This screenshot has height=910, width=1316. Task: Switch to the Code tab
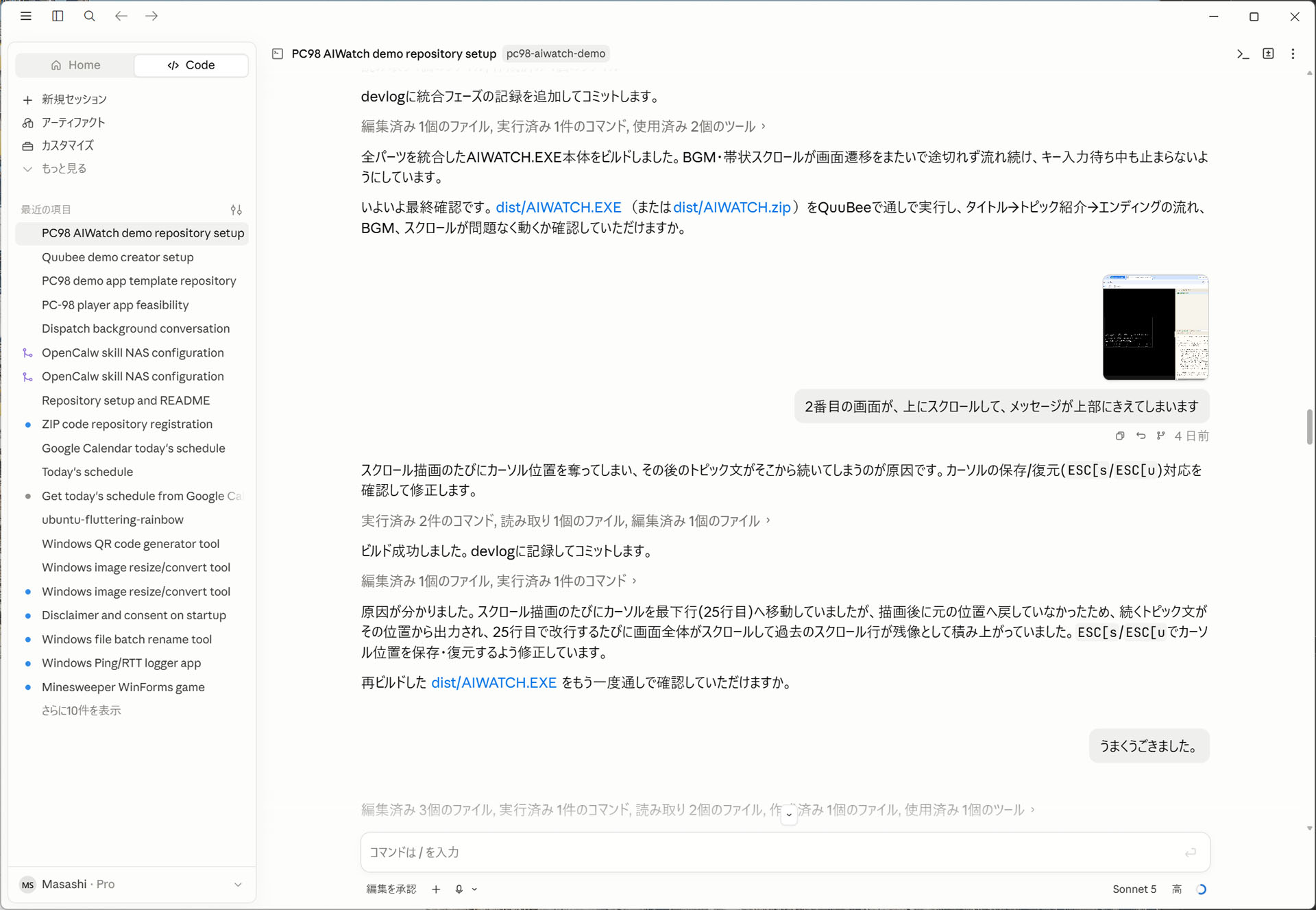pos(191,65)
